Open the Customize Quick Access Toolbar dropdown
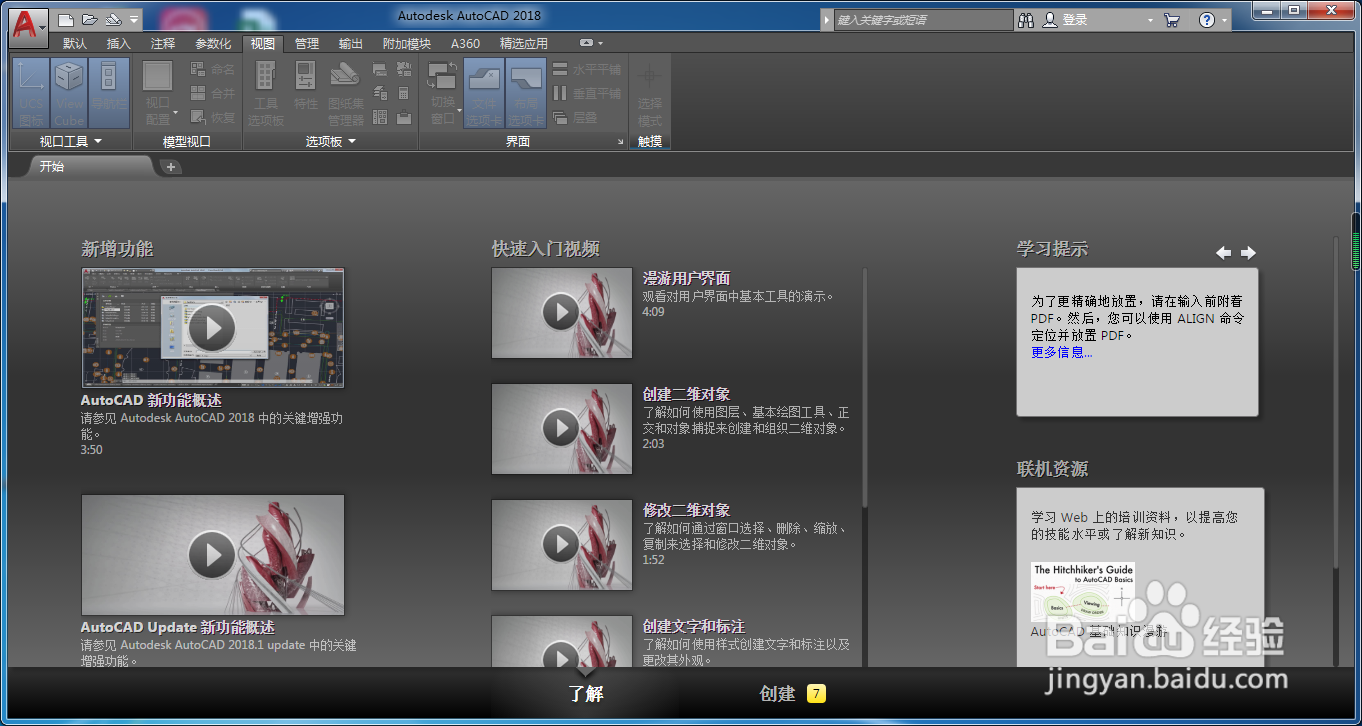The width and height of the screenshot is (1362, 726). (x=134, y=19)
